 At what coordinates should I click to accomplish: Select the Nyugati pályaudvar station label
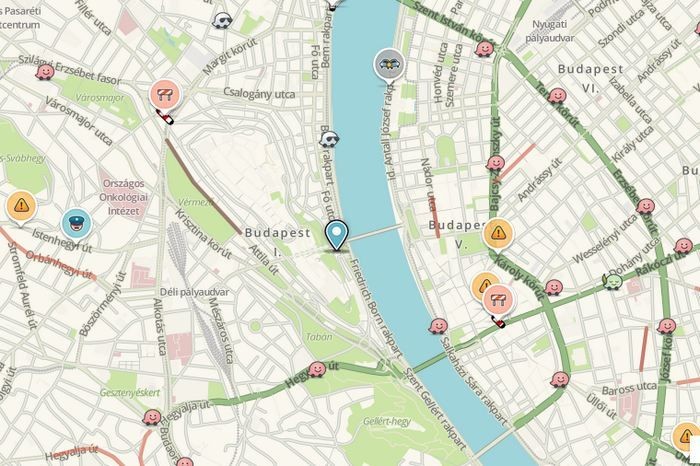[550, 31]
